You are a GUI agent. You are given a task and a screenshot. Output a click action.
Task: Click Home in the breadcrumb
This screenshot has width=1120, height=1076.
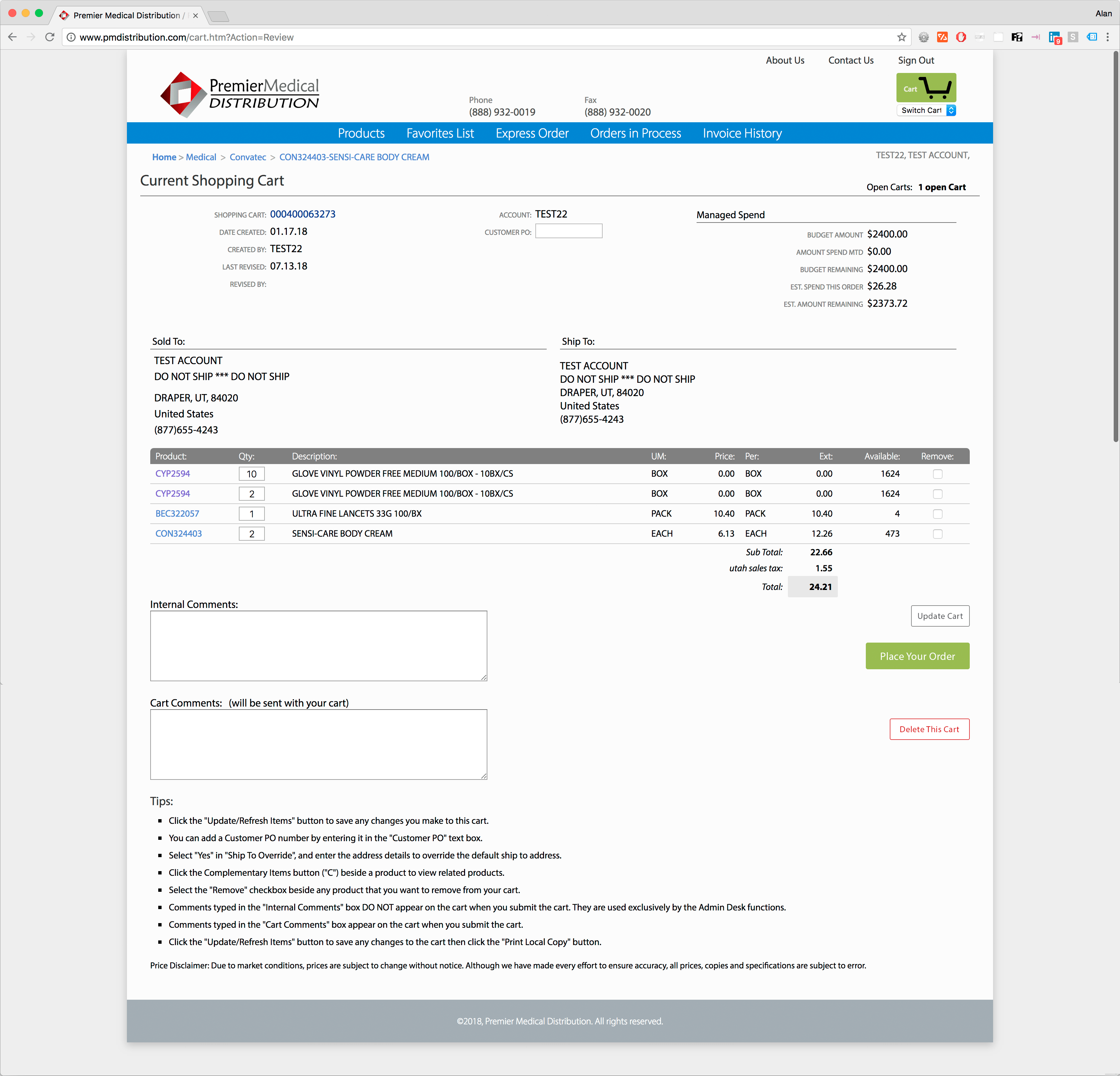pyautogui.click(x=164, y=157)
